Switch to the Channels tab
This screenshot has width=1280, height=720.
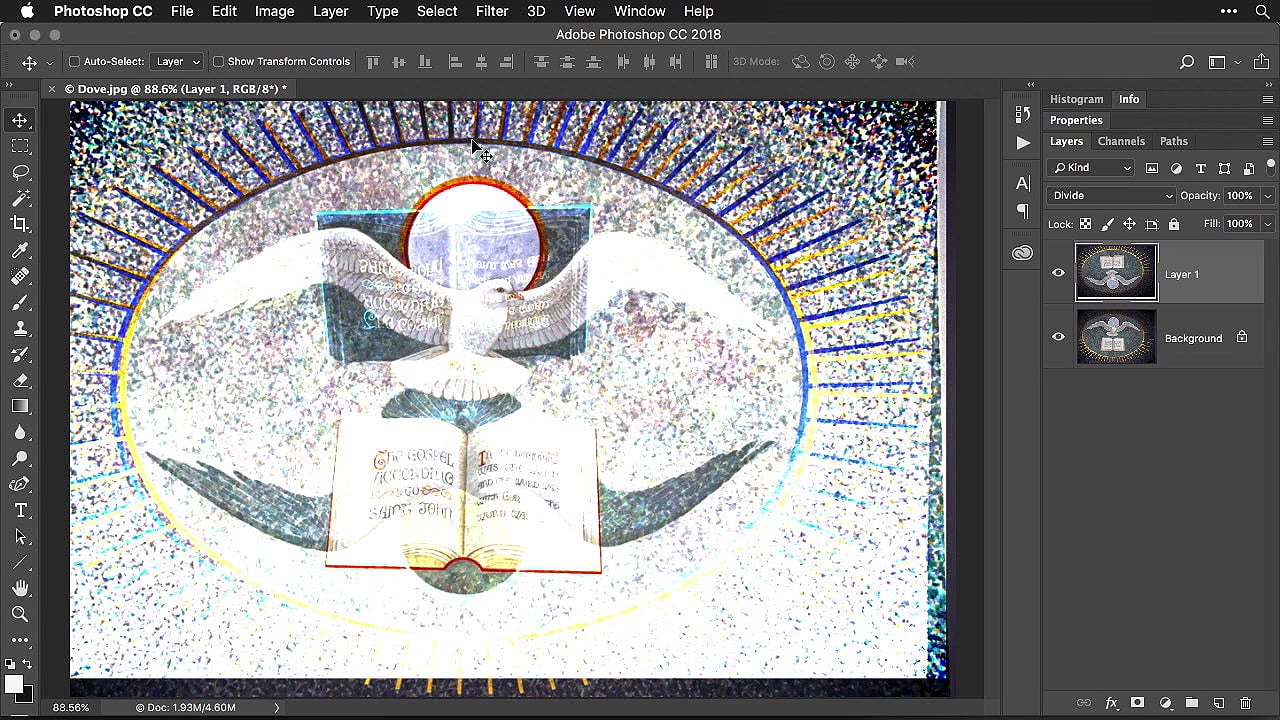click(x=1121, y=142)
